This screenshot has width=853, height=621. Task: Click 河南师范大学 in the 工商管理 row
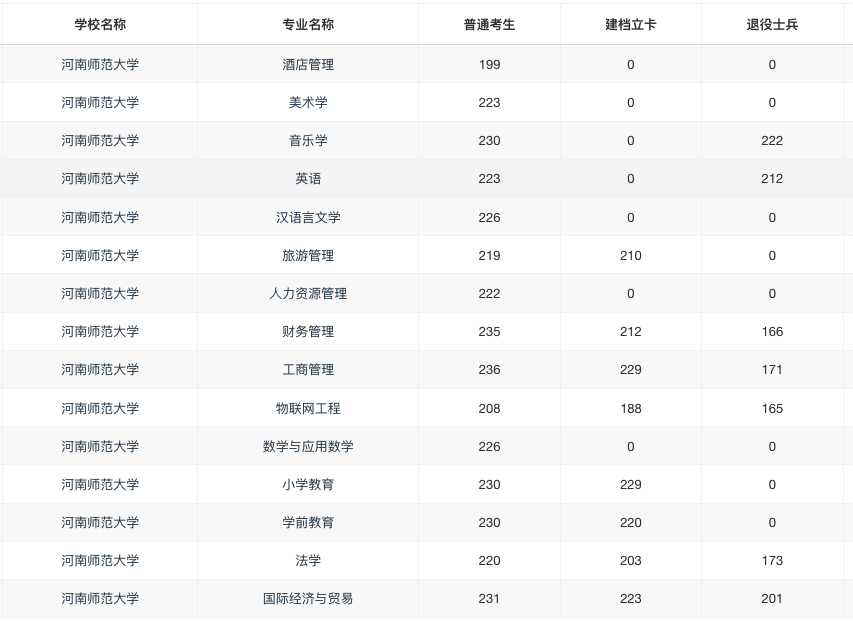[x=100, y=370]
